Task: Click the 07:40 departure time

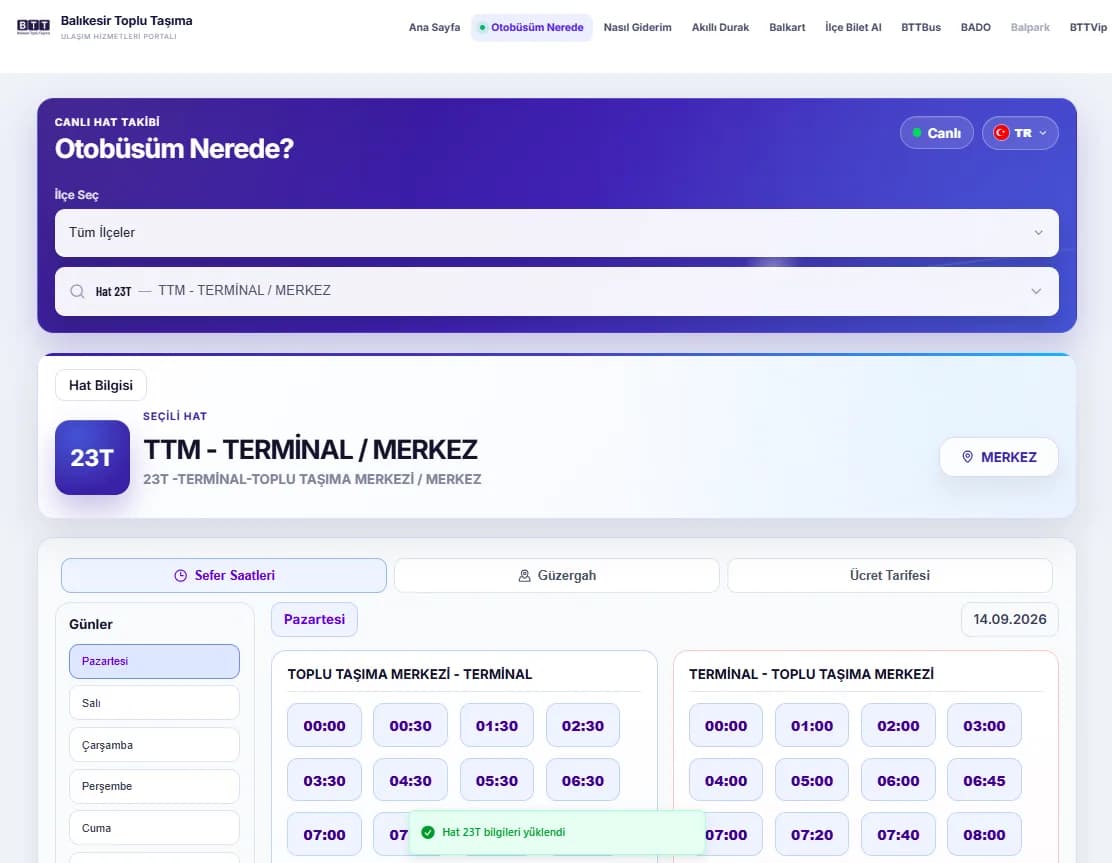Action: pos(898,835)
